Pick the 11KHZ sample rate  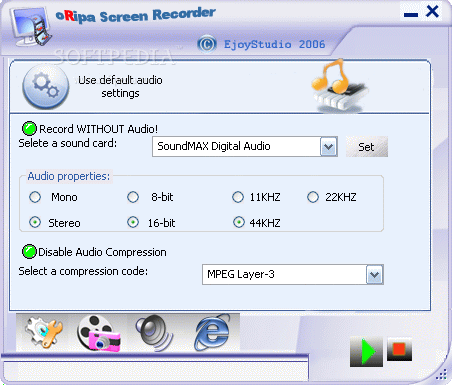238,197
